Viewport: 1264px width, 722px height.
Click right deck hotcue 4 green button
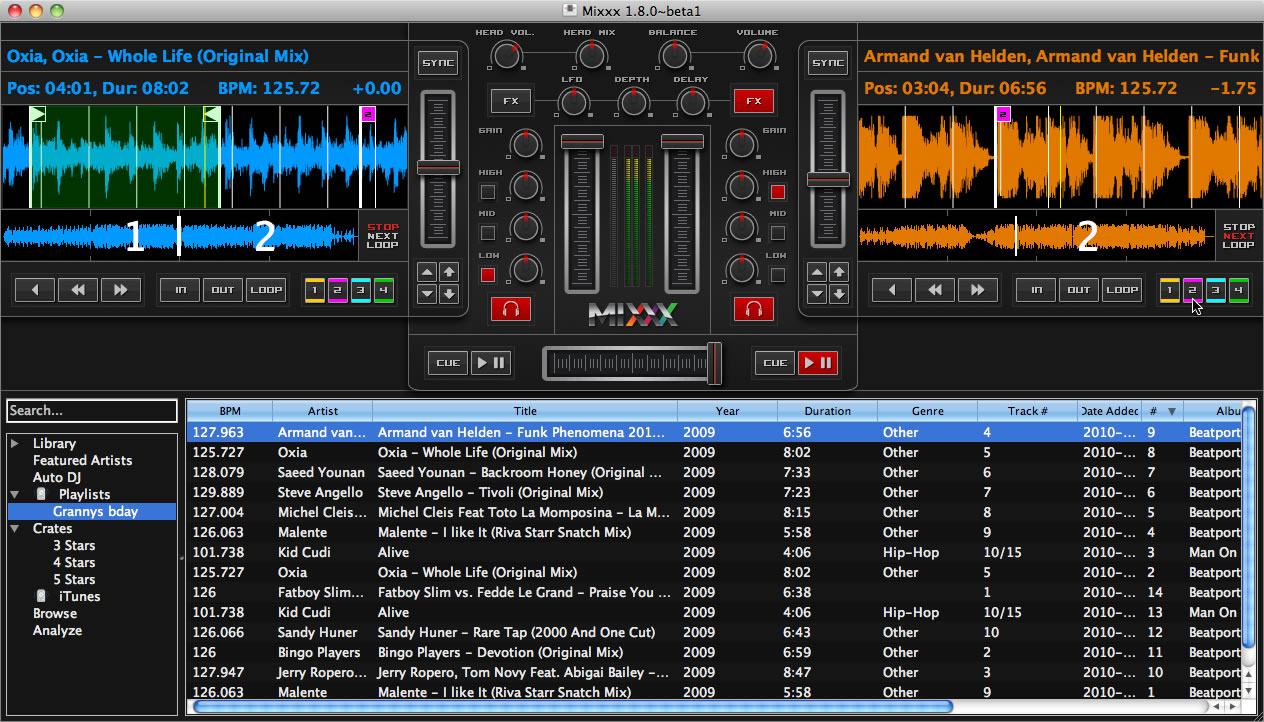pyautogui.click(x=1238, y=291)
